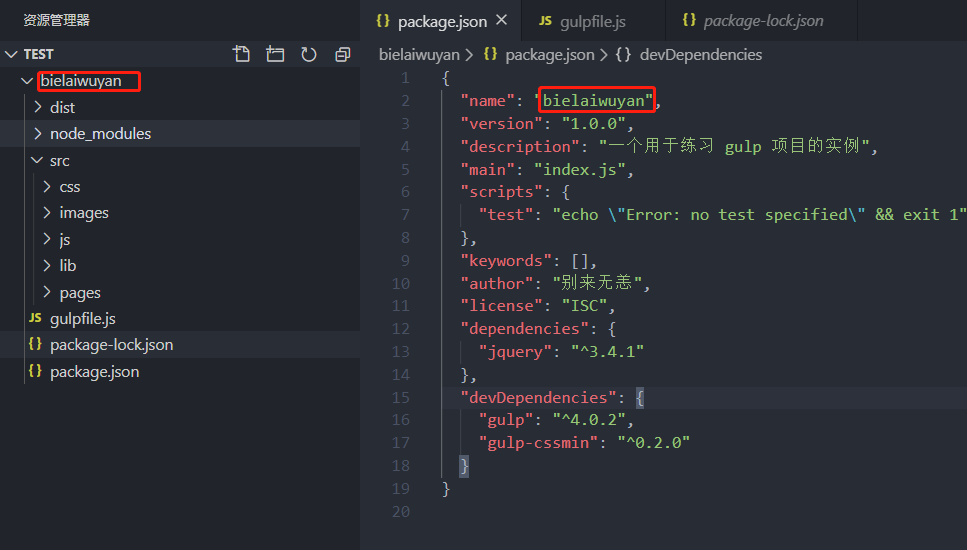Click the "^0.2.0" value on line 17
This screenshot has height=550, width=967.
click(653, 443)
